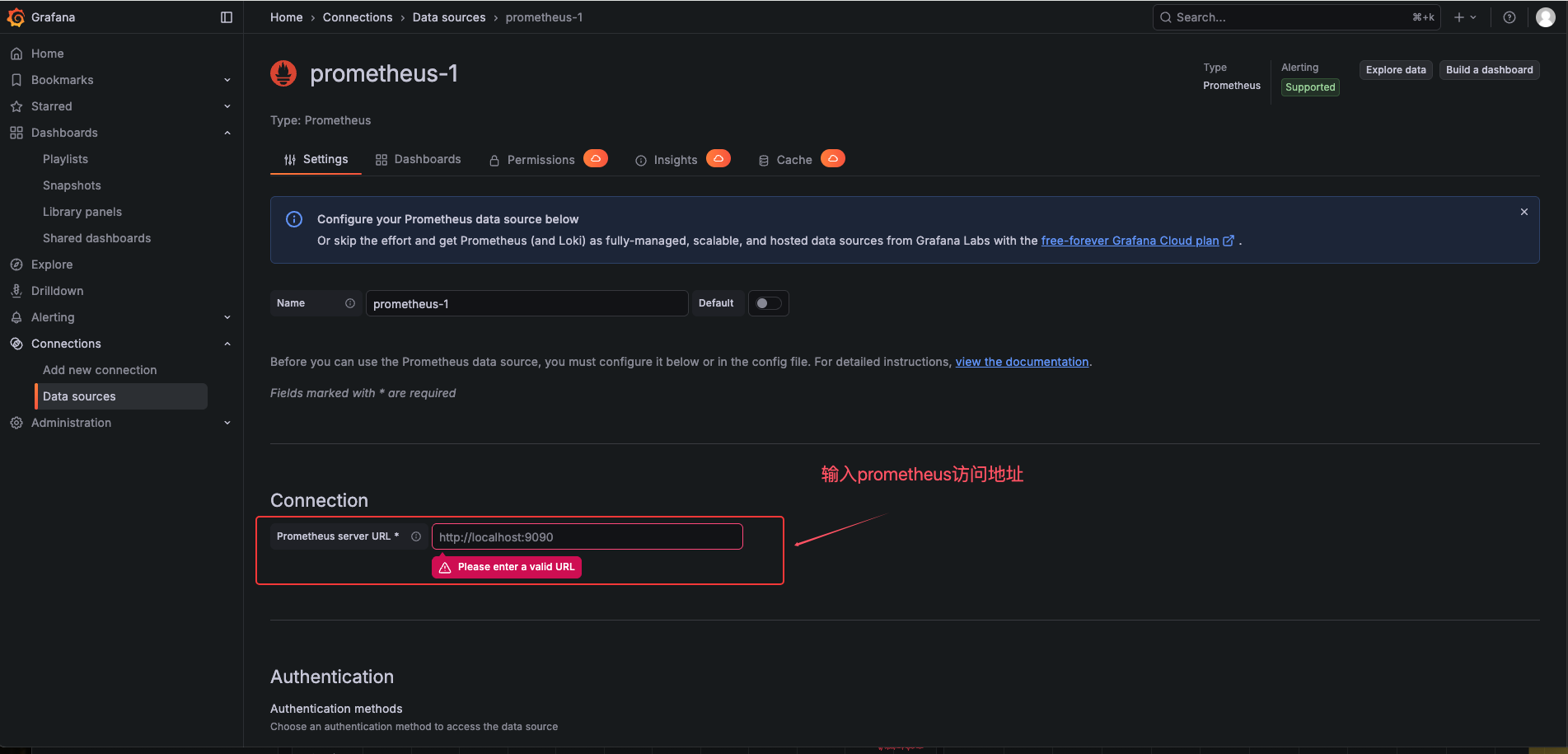This screenshot has height=754, width=1568.
Task: Collapse the Dashboards section chevron
Action: pos(227,133)
